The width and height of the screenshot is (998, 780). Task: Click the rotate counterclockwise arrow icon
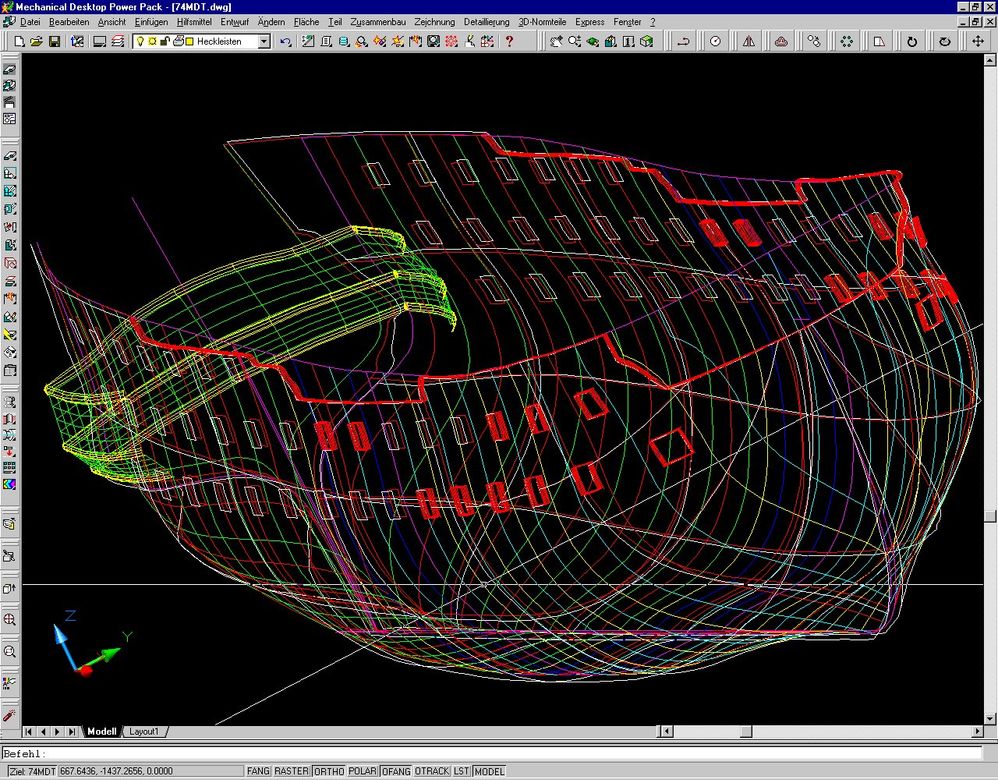(912, 41)
